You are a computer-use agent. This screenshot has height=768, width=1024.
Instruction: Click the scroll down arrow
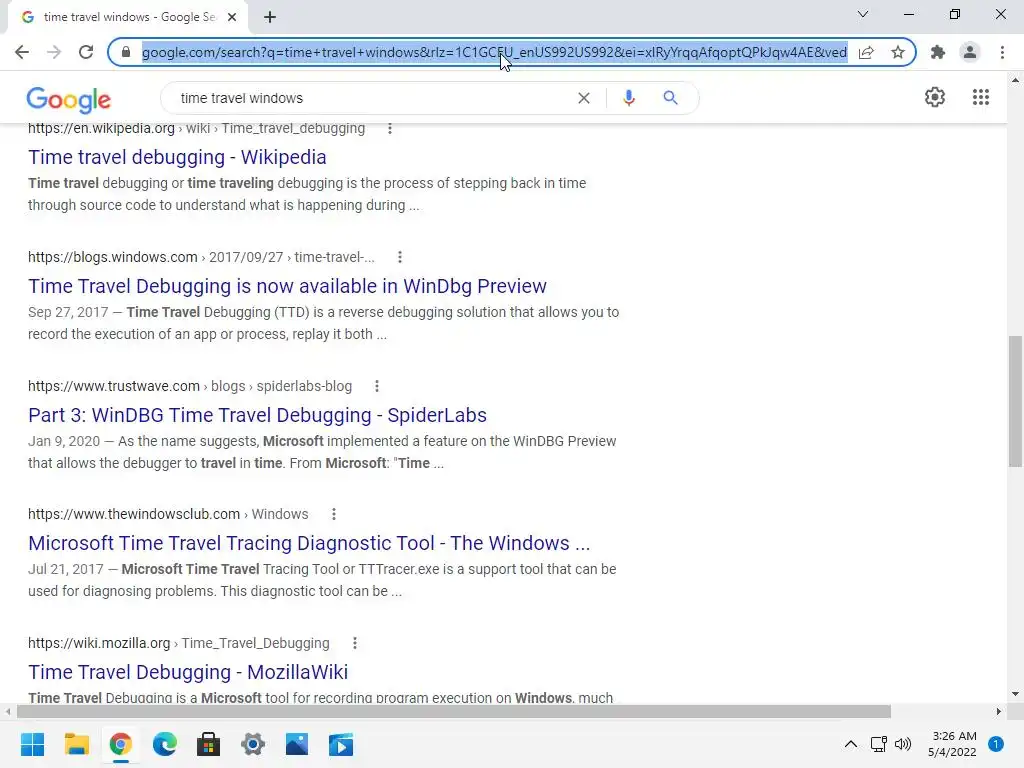(1015, 694)
